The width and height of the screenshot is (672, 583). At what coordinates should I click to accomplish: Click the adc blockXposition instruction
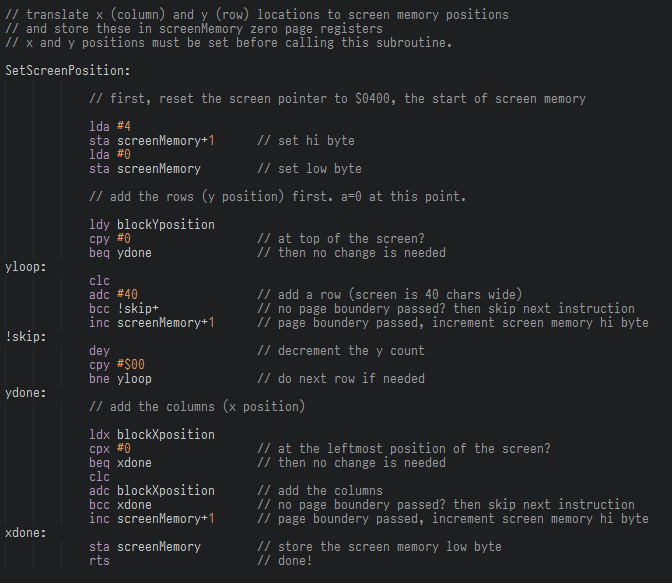pyautogui.click(x=152, y=491)
